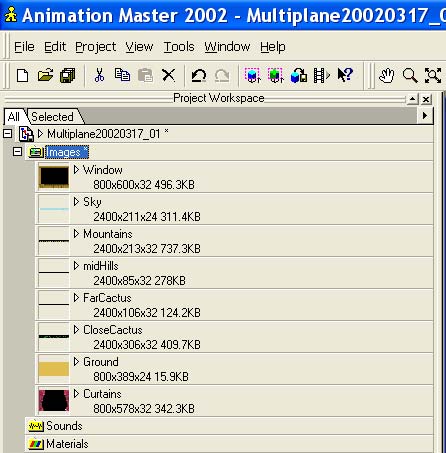Collapse the Images folder tree node
Viewport: 446px width, 453px height.
click(17, 152)
